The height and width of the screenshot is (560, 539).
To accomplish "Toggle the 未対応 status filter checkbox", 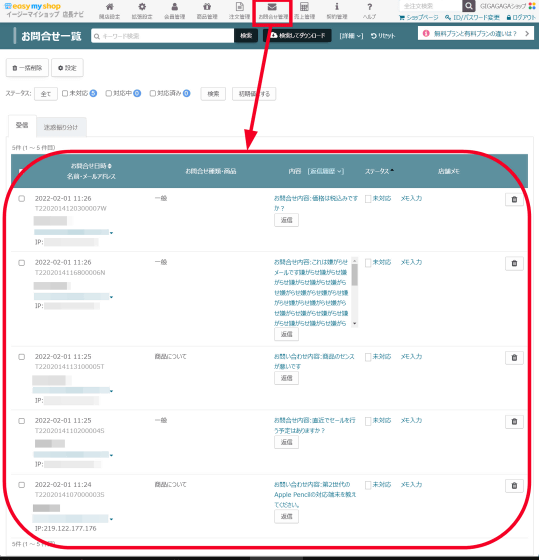I will point(65,93).
